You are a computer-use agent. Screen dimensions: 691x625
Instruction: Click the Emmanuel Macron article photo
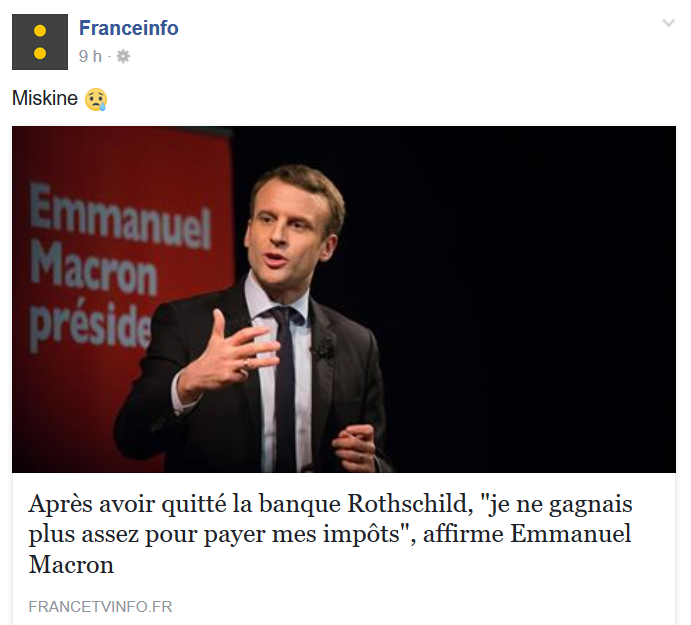point(344,299)
